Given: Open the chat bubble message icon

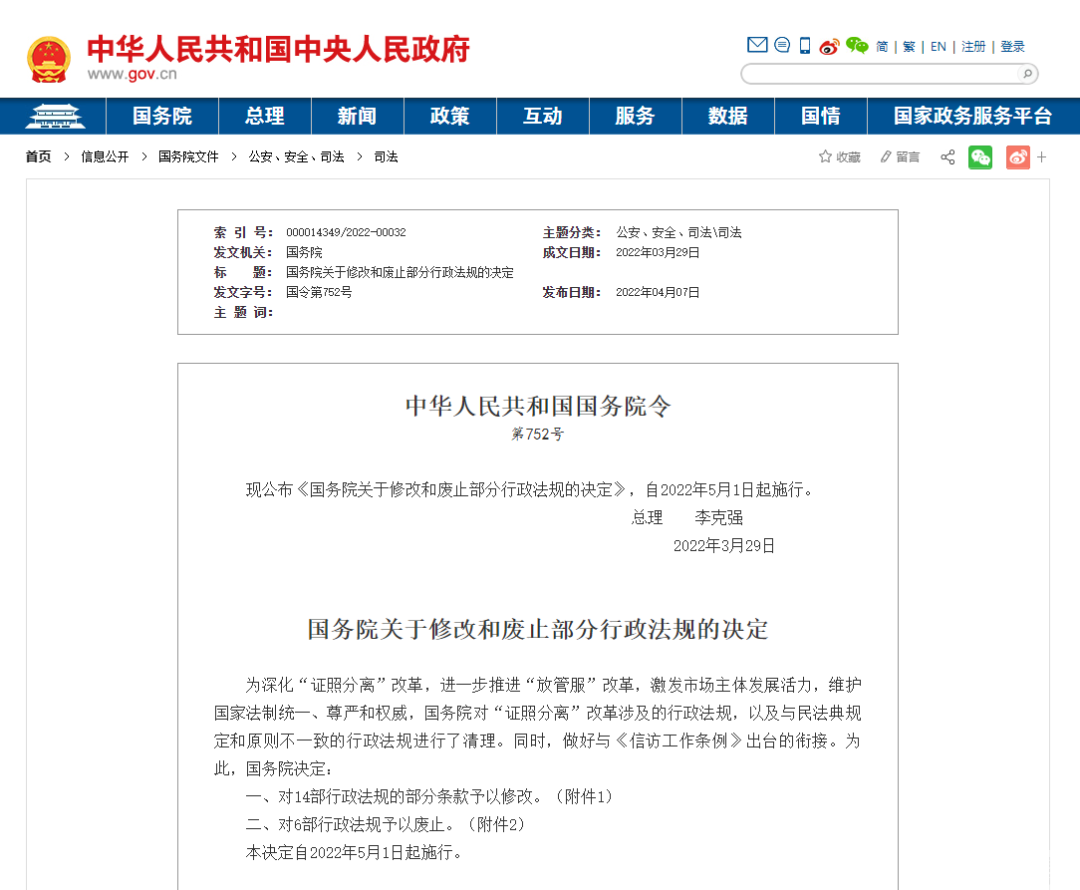Looking at the screenshot, I should (782, 45).
